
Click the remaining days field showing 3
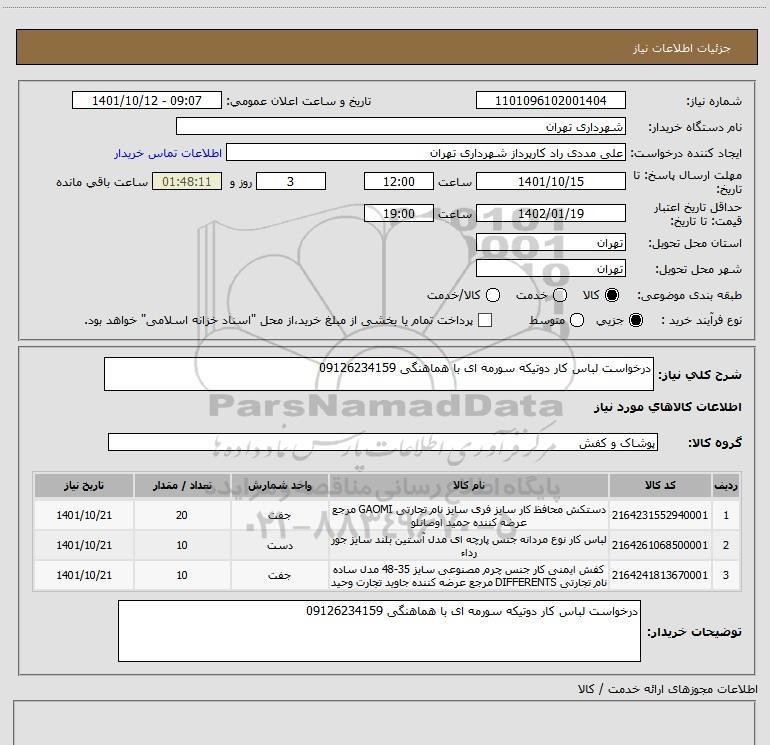(291, 181)
